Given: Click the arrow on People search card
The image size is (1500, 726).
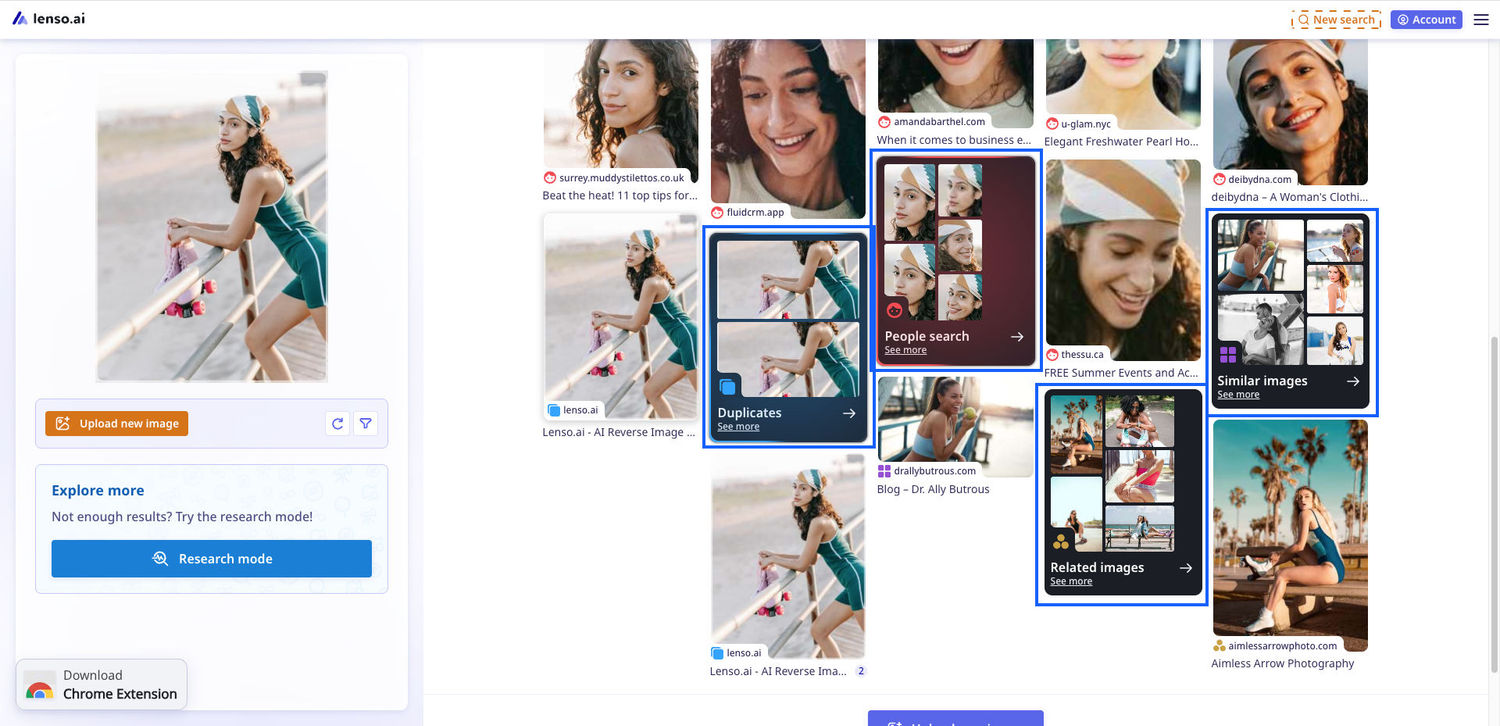Looking at the screenshot, I should [1017, 337].
